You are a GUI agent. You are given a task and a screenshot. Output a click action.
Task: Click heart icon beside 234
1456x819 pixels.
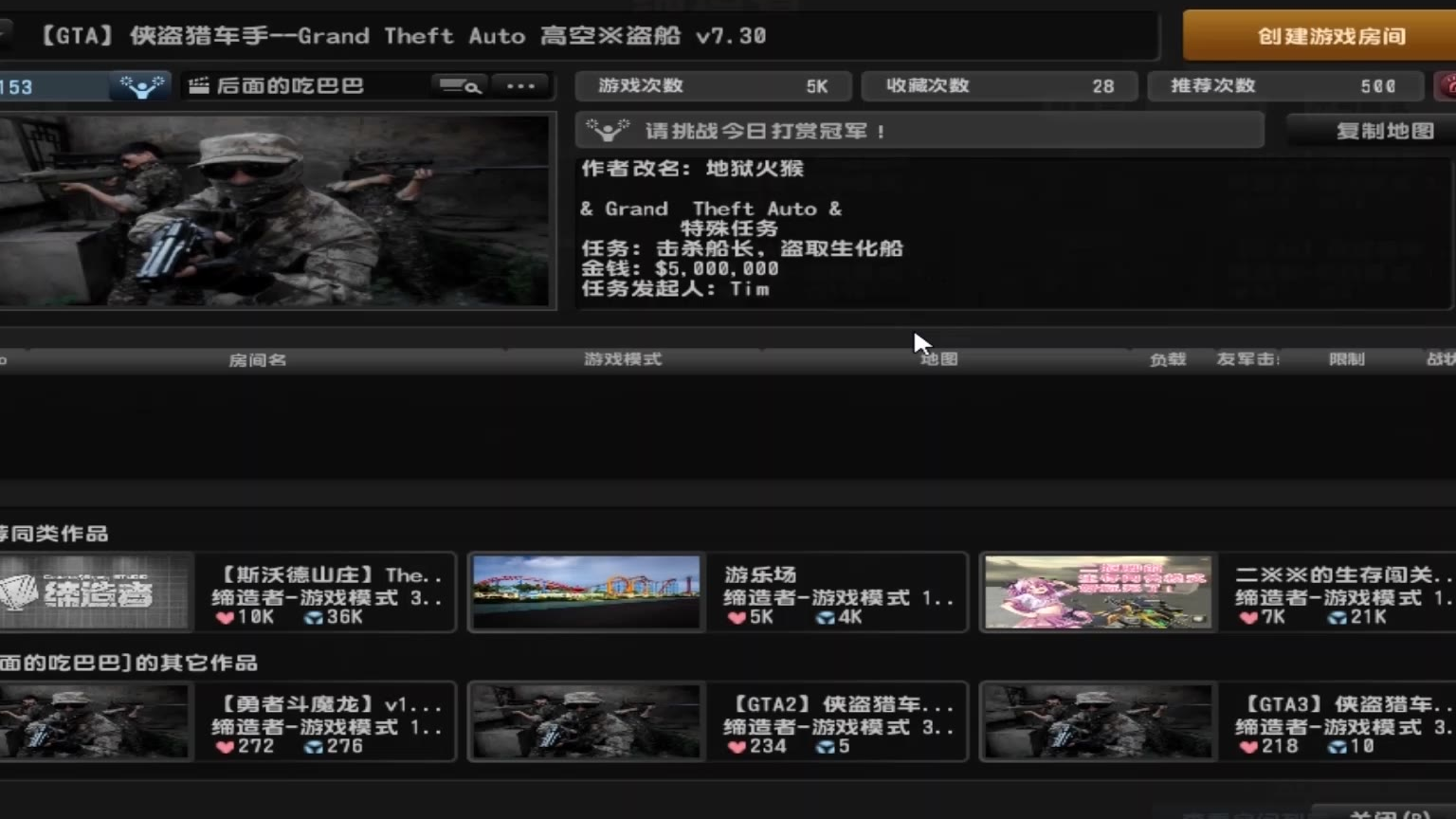[737, 747]
